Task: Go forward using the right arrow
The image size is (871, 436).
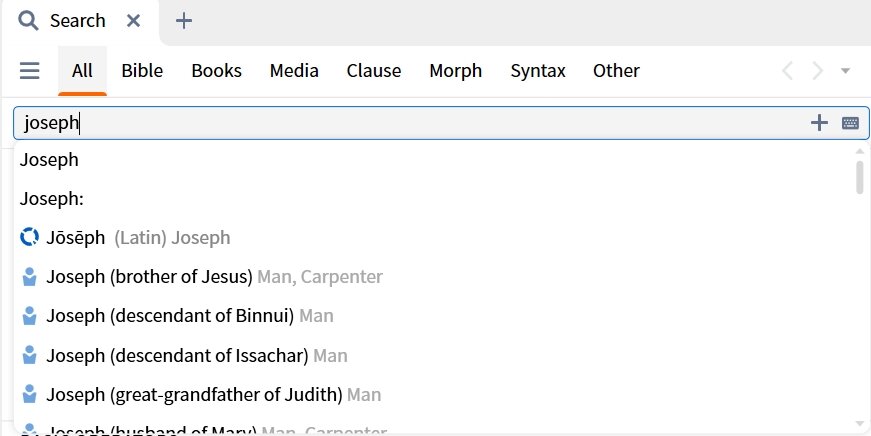Action: 817,71
